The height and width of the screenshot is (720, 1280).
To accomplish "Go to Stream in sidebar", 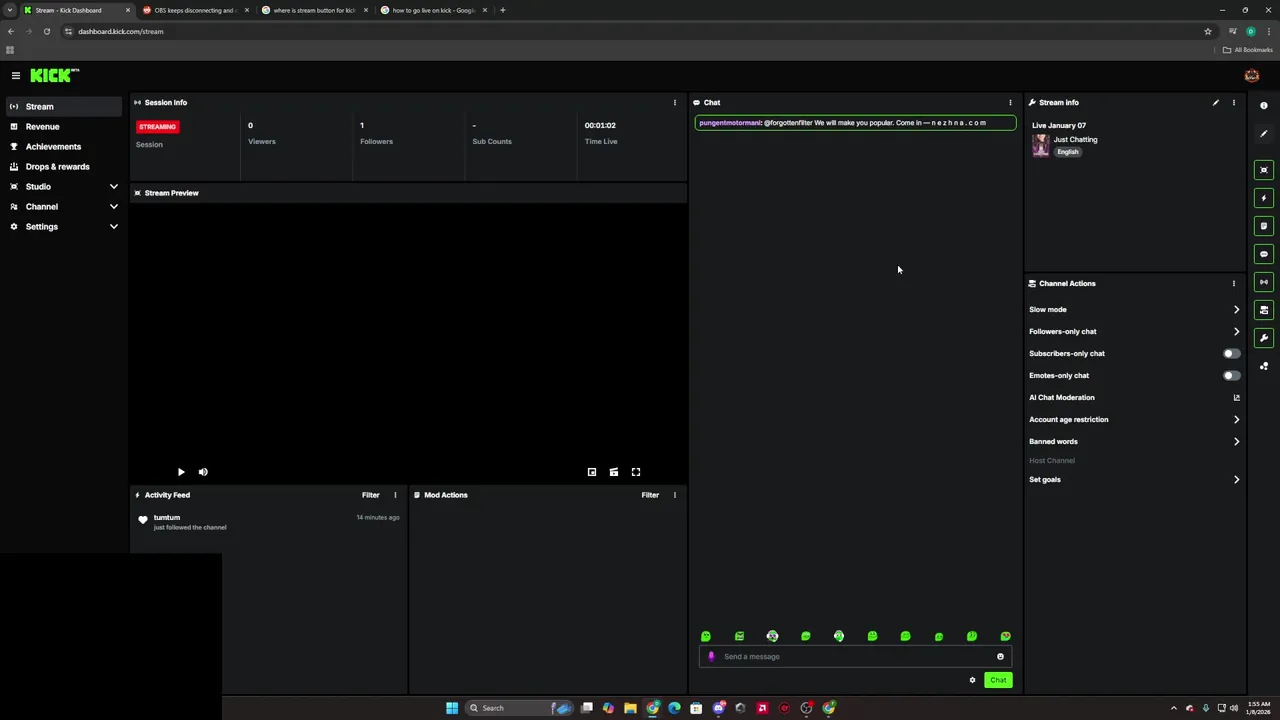I will [x=64, y=107].
